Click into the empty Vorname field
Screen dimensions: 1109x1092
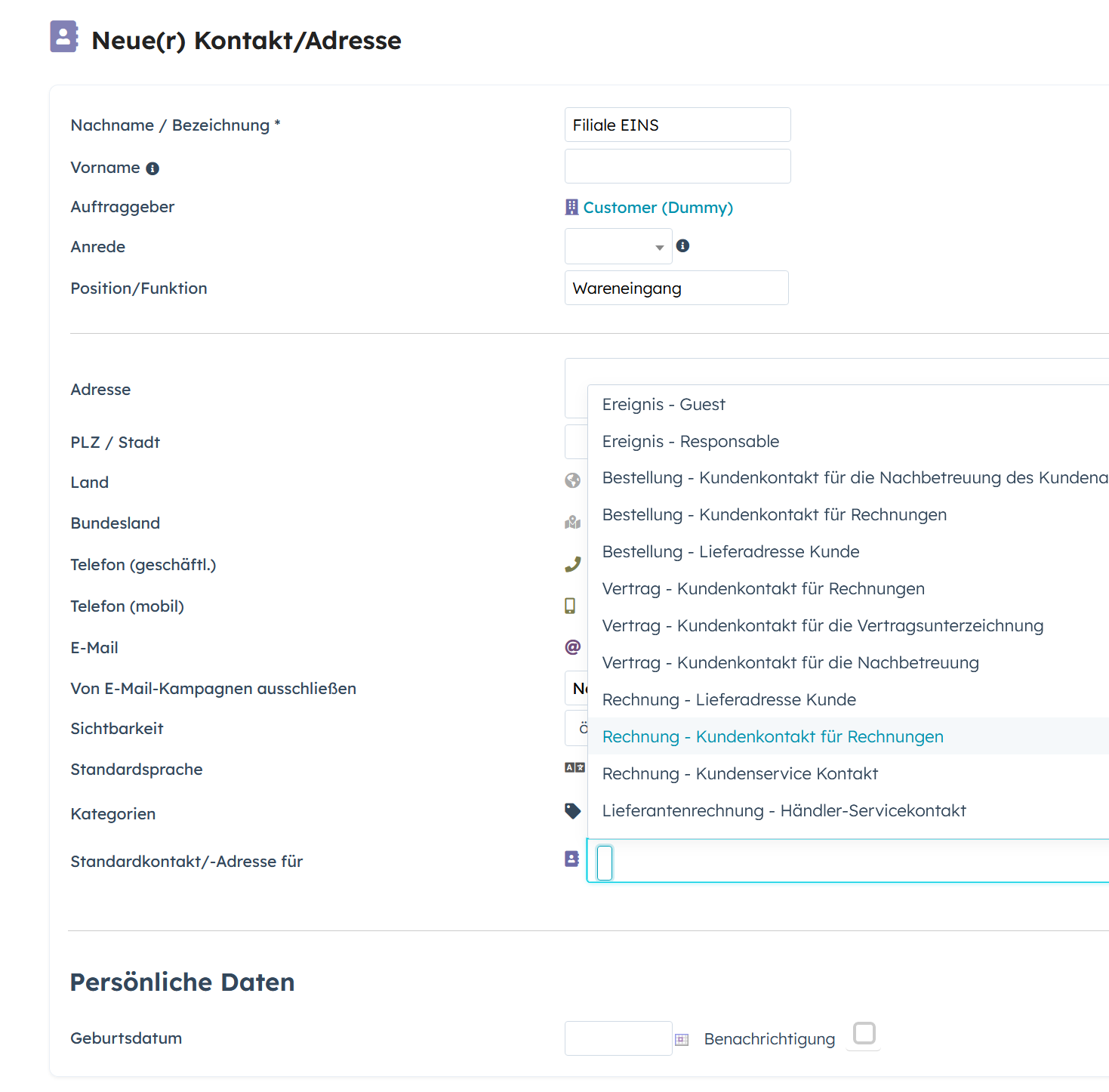(x=677, y=167)
